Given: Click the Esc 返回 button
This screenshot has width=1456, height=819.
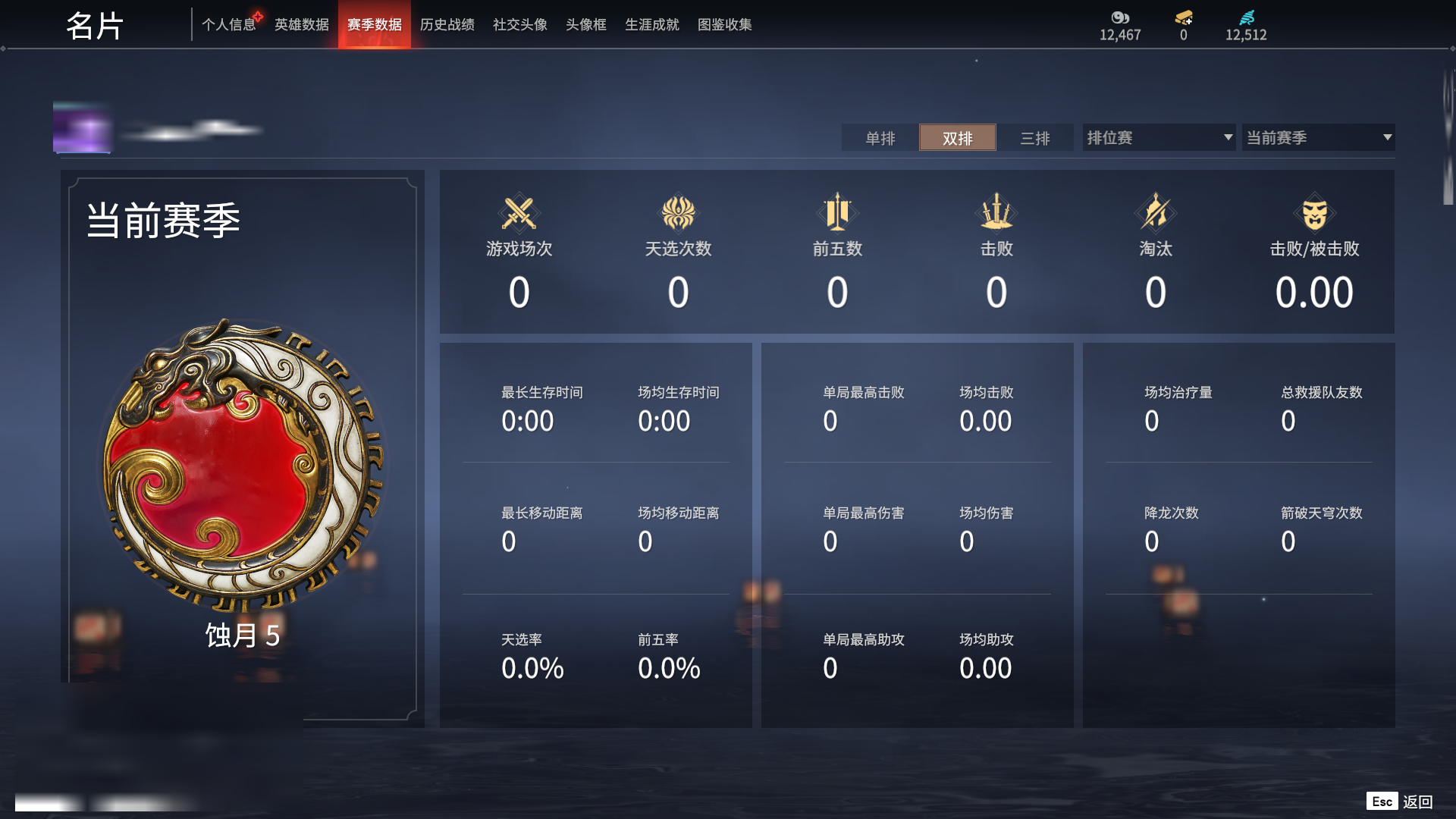Looking at the screenshot, I should [x=1400, y=802].
